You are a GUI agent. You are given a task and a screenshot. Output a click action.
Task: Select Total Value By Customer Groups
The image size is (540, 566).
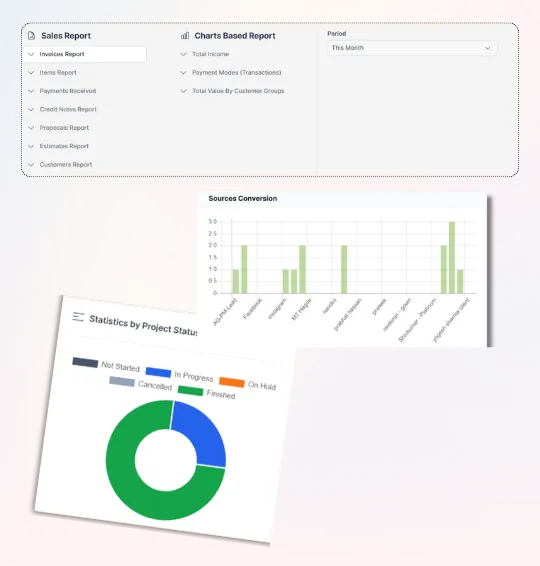[x=238, y=91]
